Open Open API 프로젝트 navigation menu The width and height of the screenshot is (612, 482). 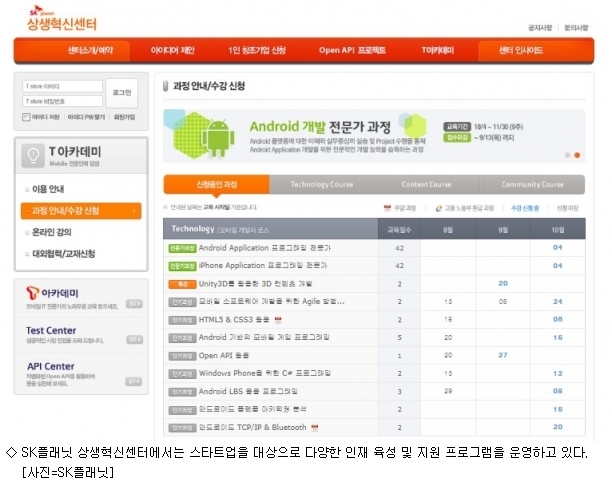352,50
